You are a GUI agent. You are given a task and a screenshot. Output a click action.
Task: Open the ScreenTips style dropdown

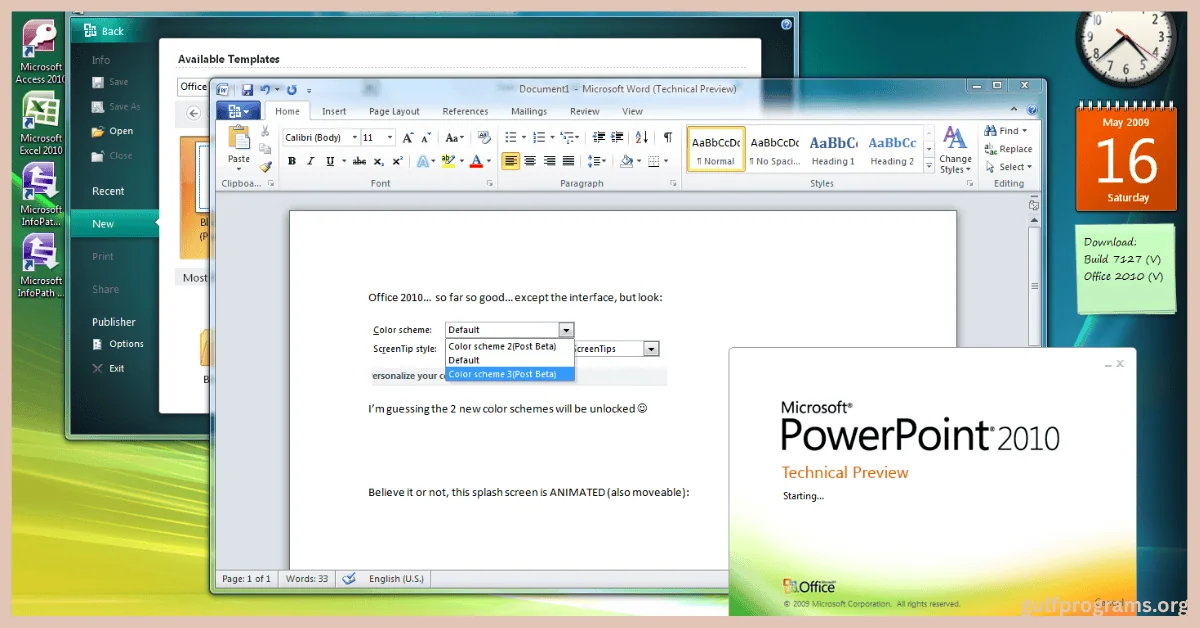pyautogui.click(x=651, y=348)
